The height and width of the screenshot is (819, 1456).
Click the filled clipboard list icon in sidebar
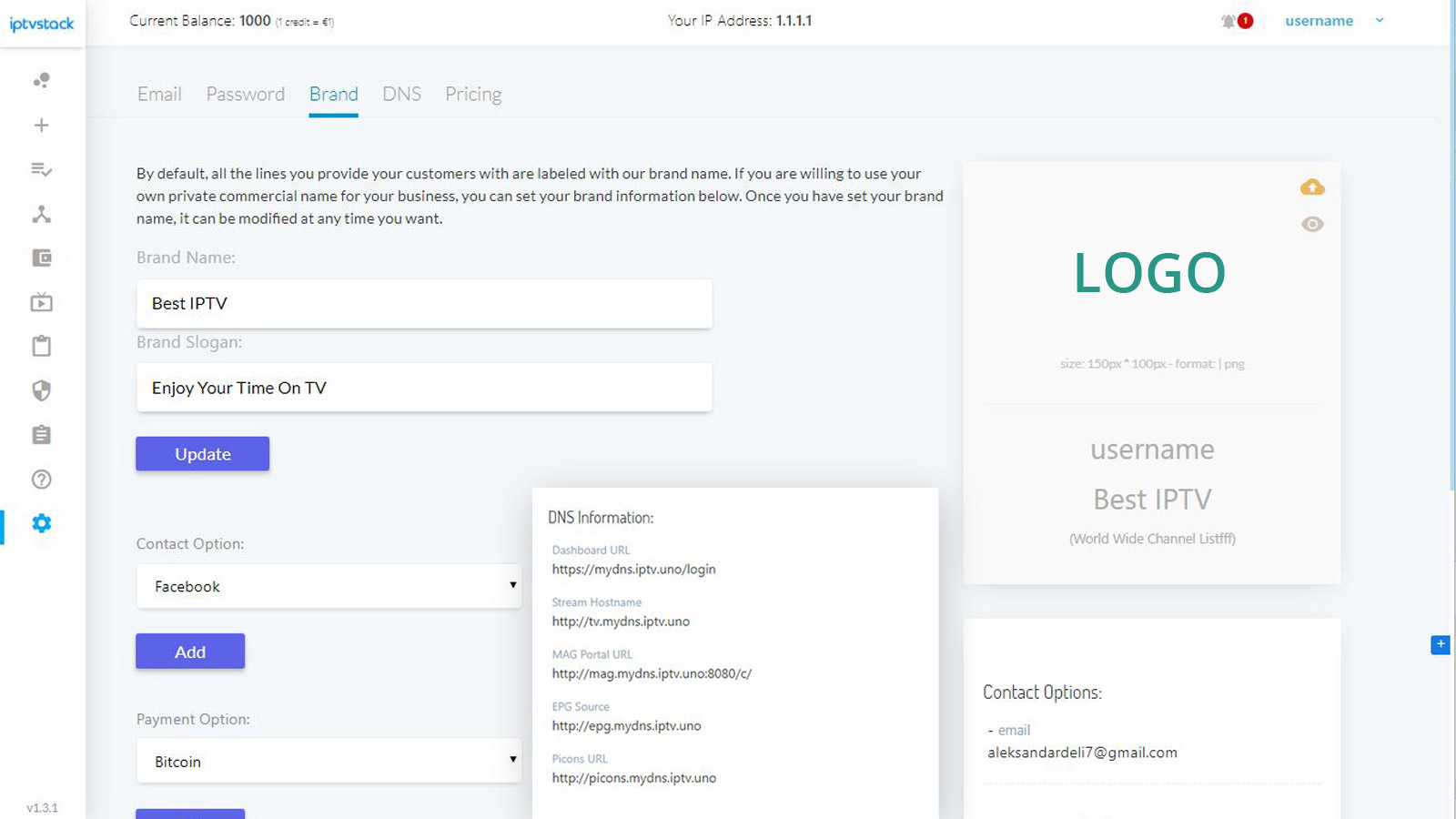[x=41, y=435]
